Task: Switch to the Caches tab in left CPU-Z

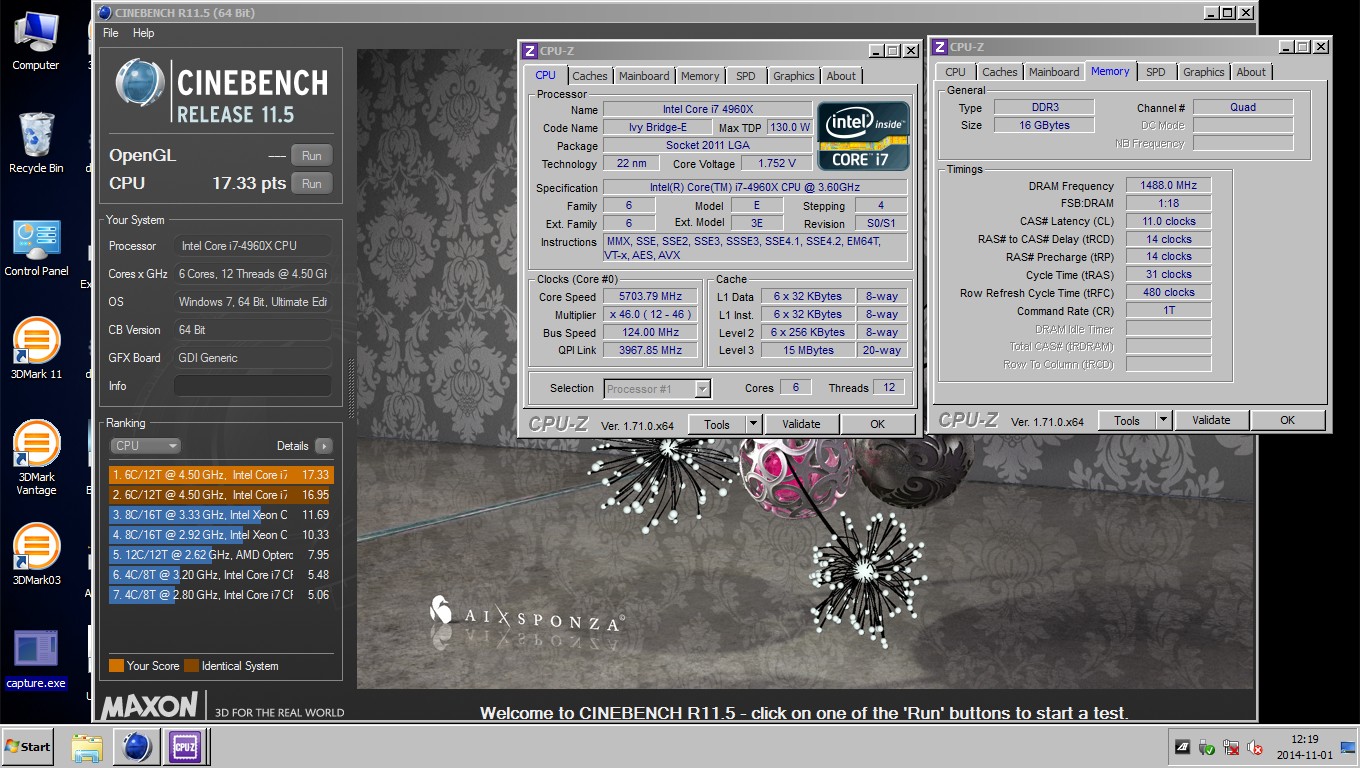Action: (x=589, y=76)
